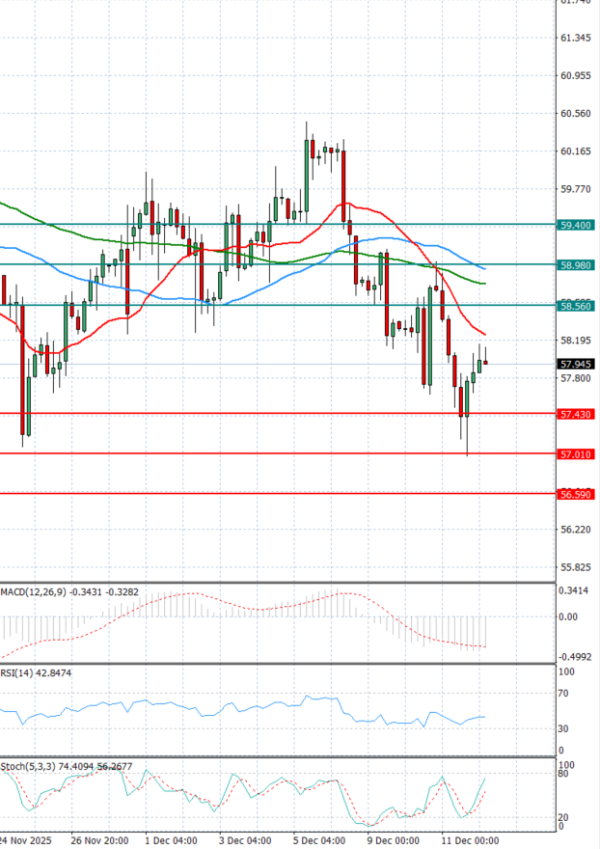Click the 57.010 red support price tag

point(576,454)
